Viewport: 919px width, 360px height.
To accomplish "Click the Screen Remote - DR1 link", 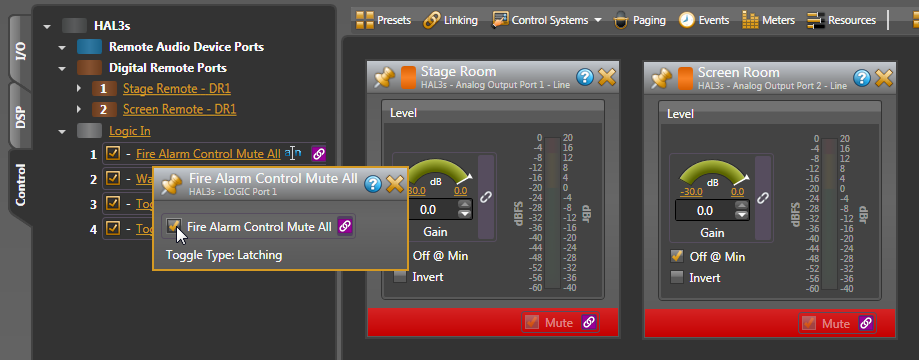I will tap(180, 110).
